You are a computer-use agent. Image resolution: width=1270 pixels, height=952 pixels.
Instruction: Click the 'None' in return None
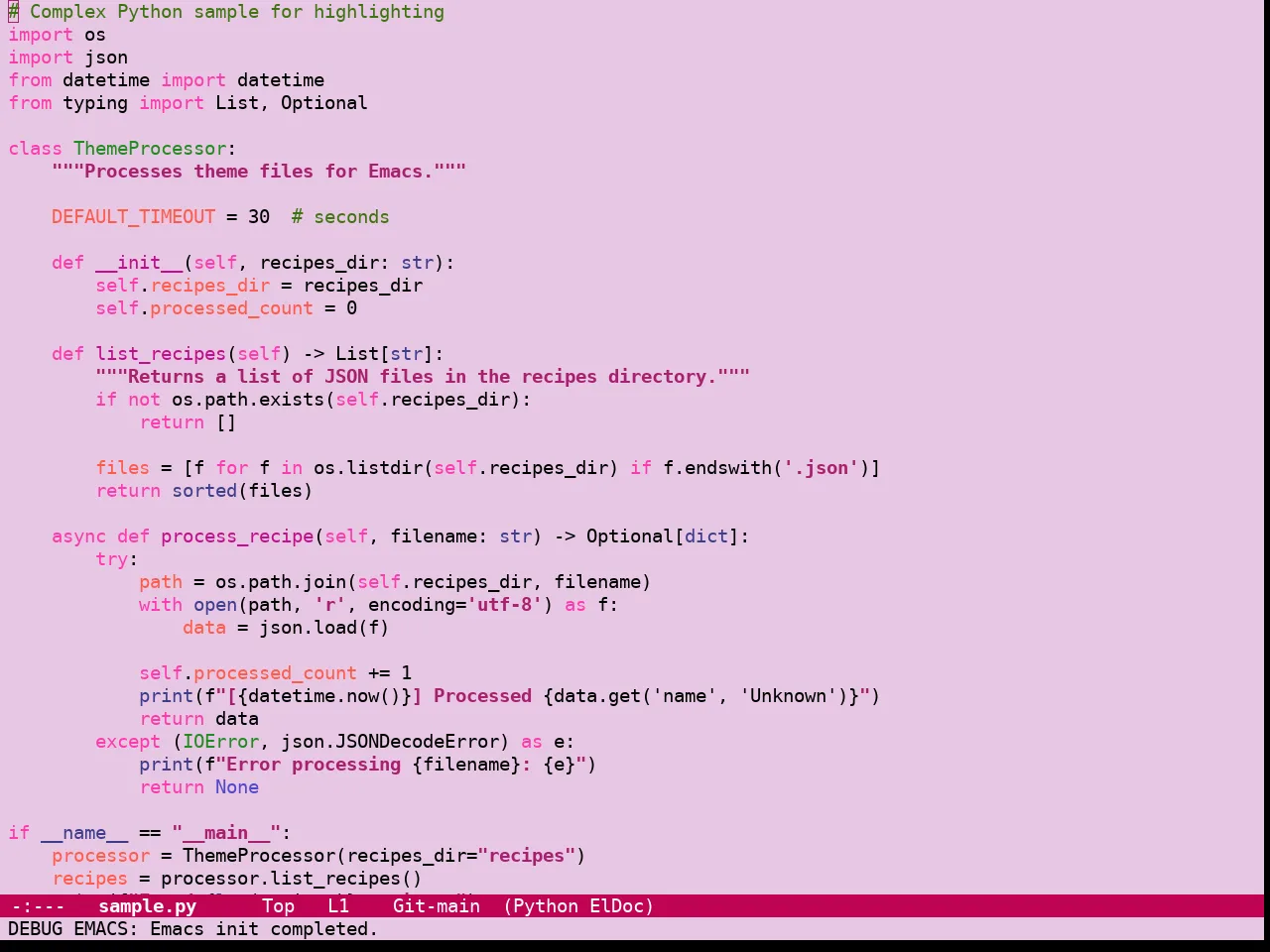[237, 787]
